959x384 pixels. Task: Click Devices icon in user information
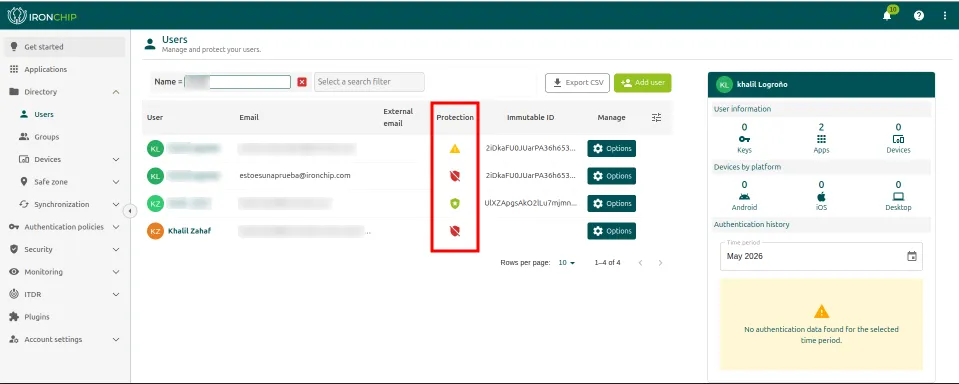[898, 139]
